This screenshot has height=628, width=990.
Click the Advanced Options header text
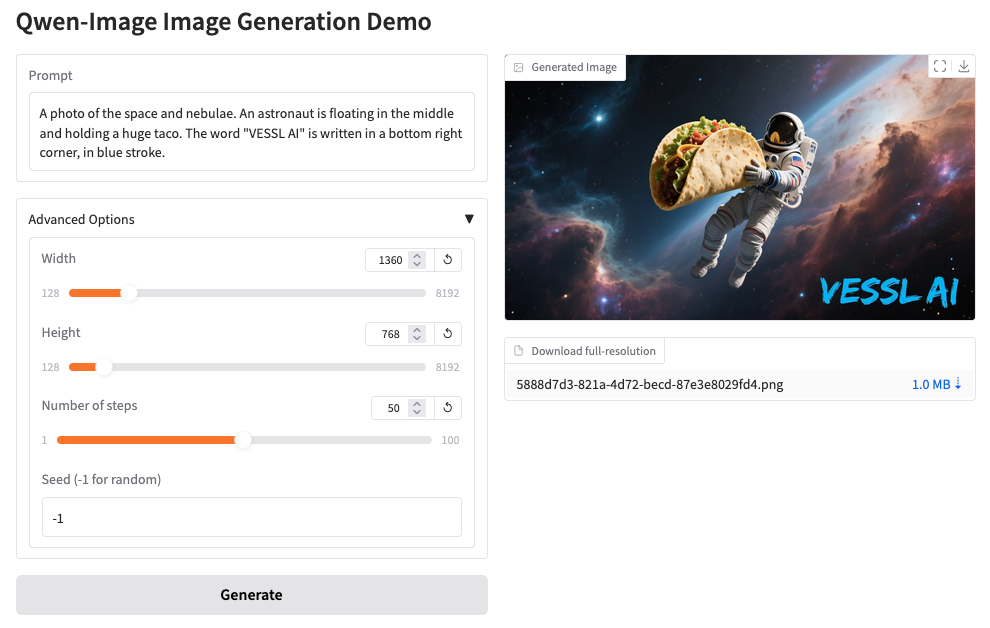point(81,219)
